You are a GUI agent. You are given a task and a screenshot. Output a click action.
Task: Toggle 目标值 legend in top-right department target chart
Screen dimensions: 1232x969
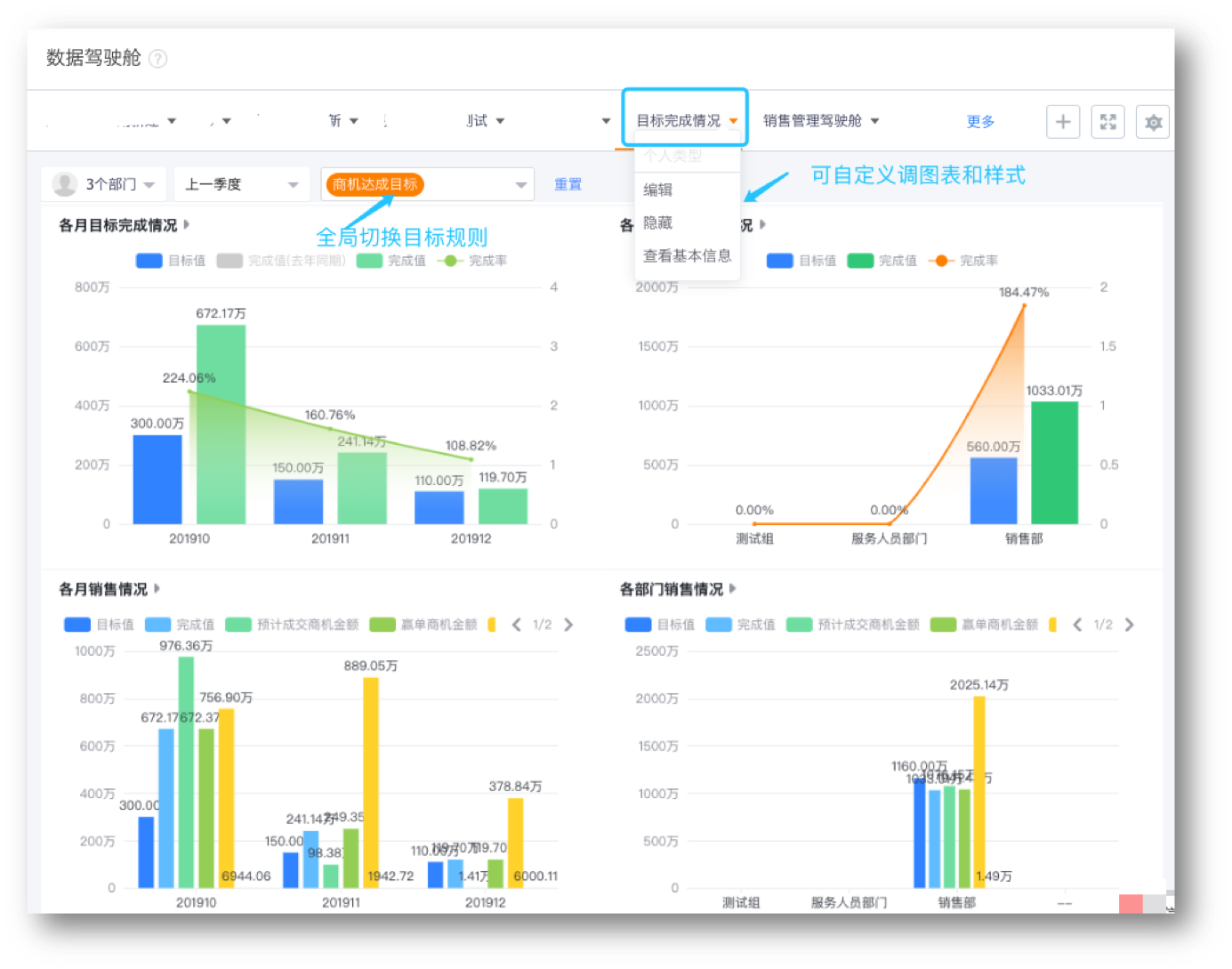point(801,261)
